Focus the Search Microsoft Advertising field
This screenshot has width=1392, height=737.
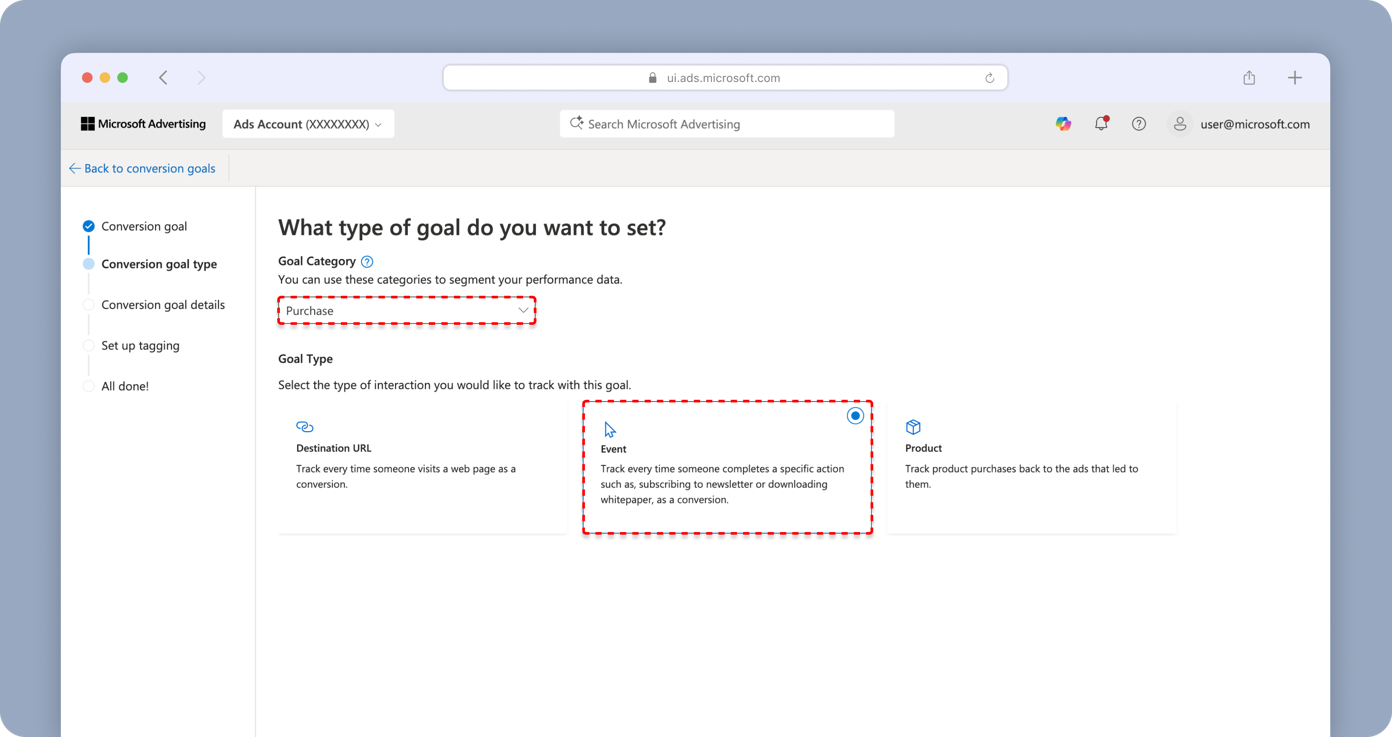pos(727,124)
